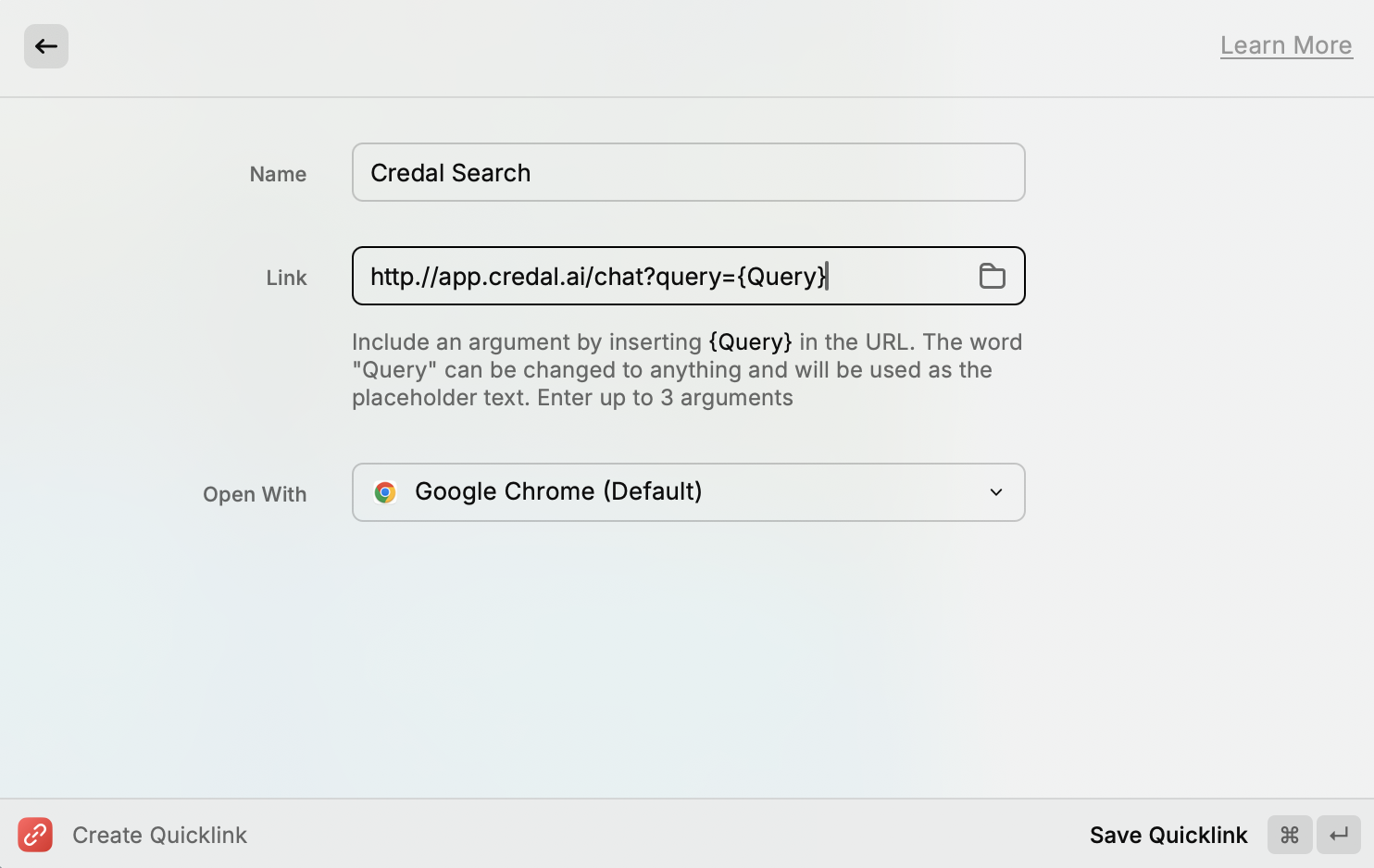The height and width of the screenshot is (868, 1374).
Task: Click the red Quicklink icon
Action: tap(35, 835)
